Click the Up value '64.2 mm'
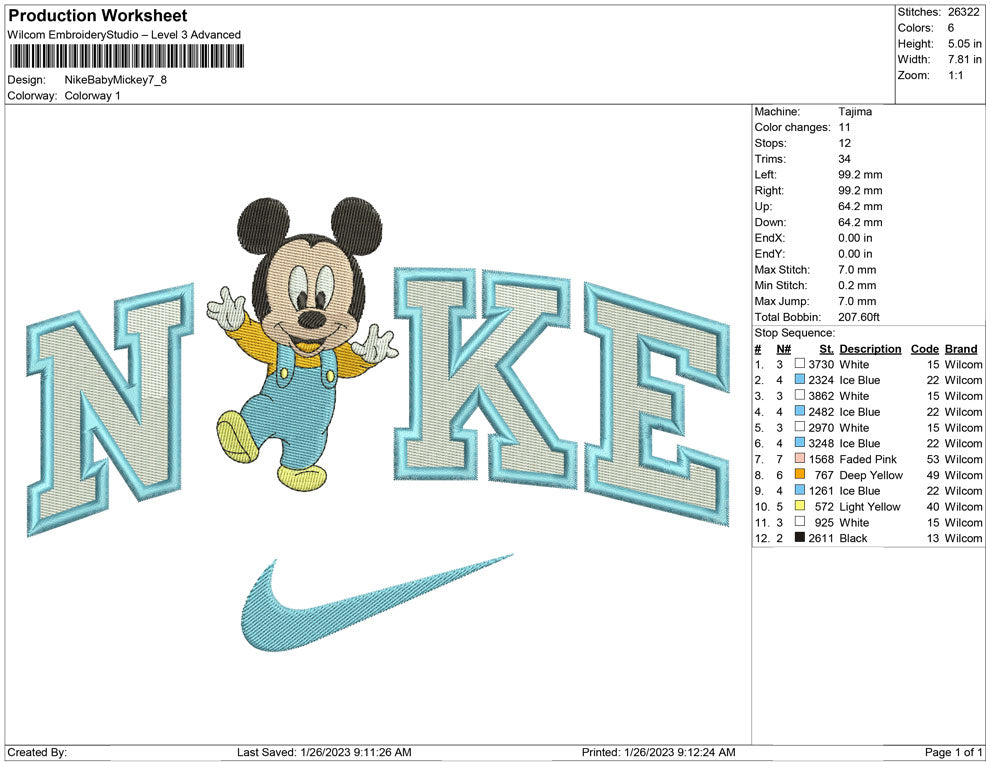Screen dimensions: 990x762 coord(860,206)
